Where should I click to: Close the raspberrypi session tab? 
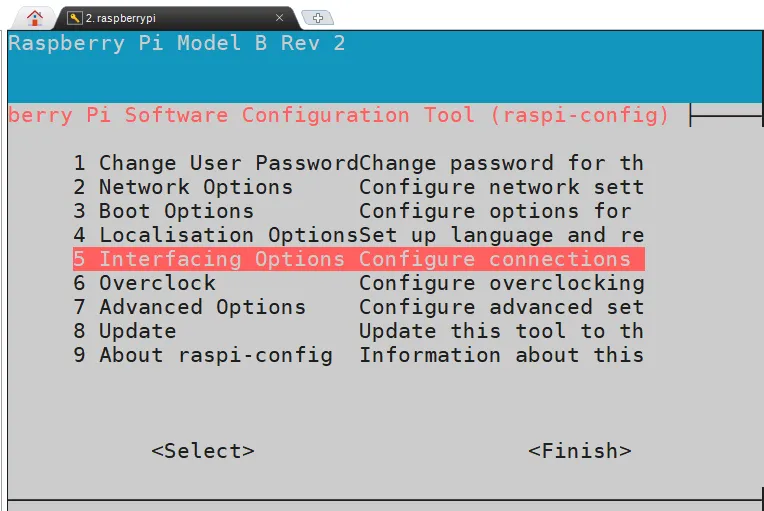tap(279, 18)
